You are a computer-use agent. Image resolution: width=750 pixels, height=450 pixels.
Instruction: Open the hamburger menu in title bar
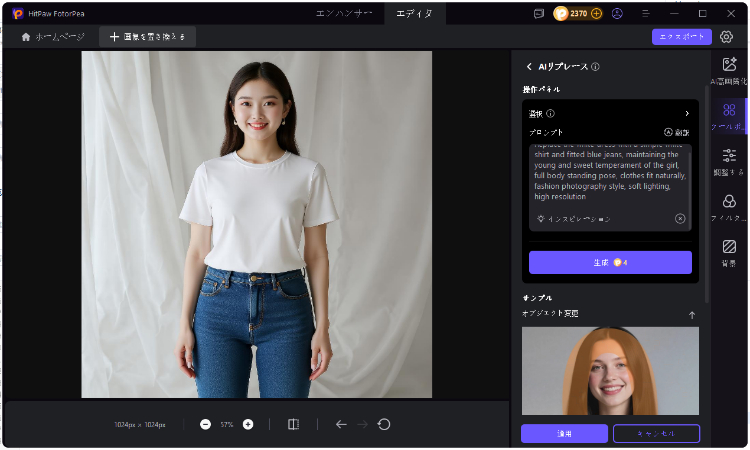(x=646, y=13)
